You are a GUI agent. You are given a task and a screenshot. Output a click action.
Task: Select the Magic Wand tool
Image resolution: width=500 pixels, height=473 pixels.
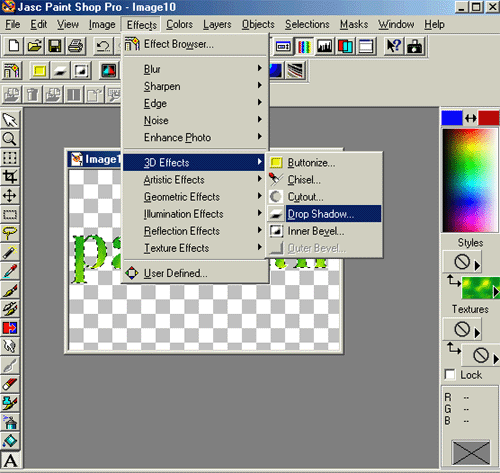tap(10, 252)
